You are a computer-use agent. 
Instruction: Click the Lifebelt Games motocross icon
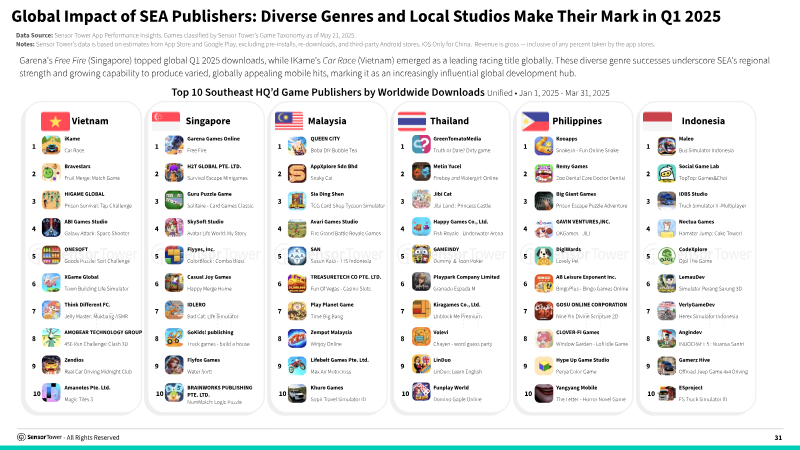click(x=297, y=366)
